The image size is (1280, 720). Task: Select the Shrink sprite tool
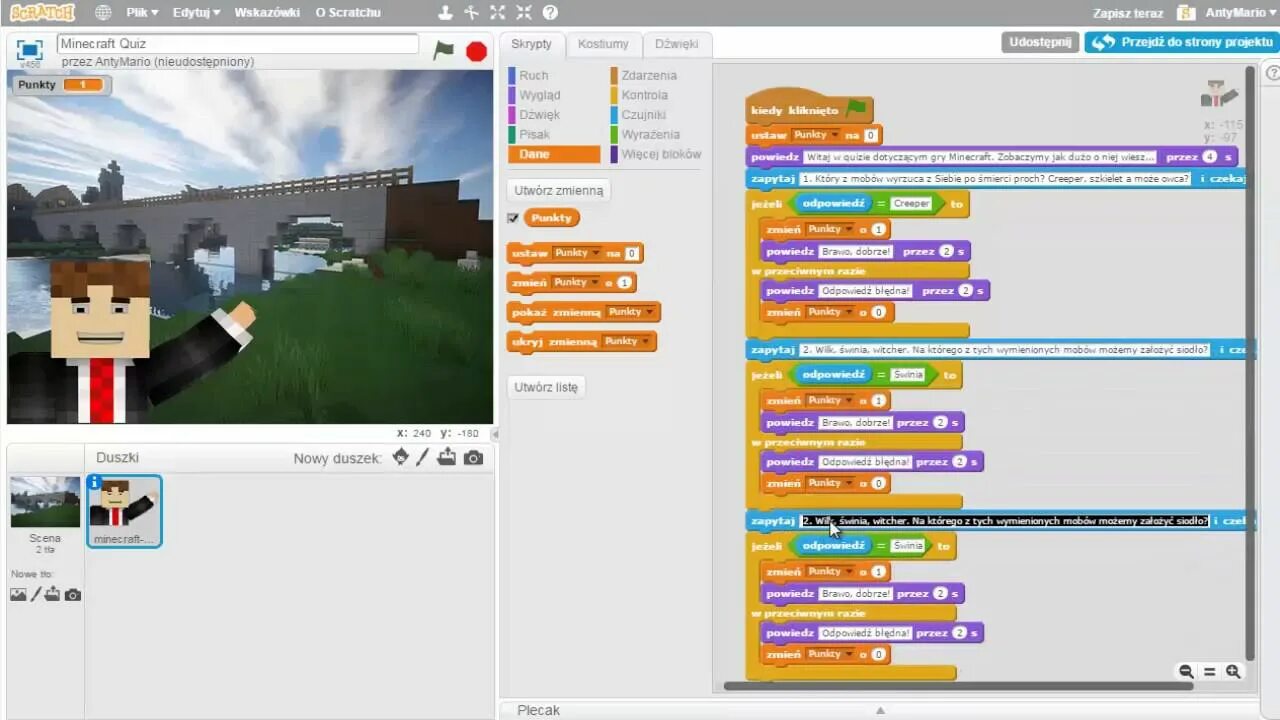pyautogui.click(x=524, y=13)
